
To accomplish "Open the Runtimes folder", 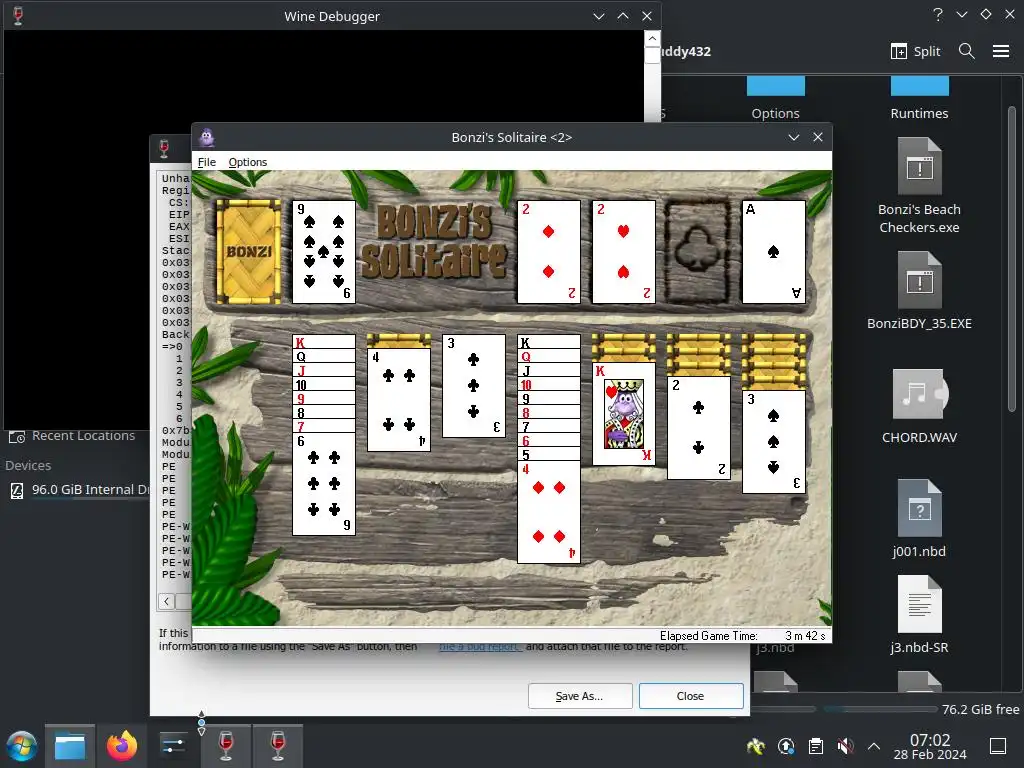I will coord(920,98).
